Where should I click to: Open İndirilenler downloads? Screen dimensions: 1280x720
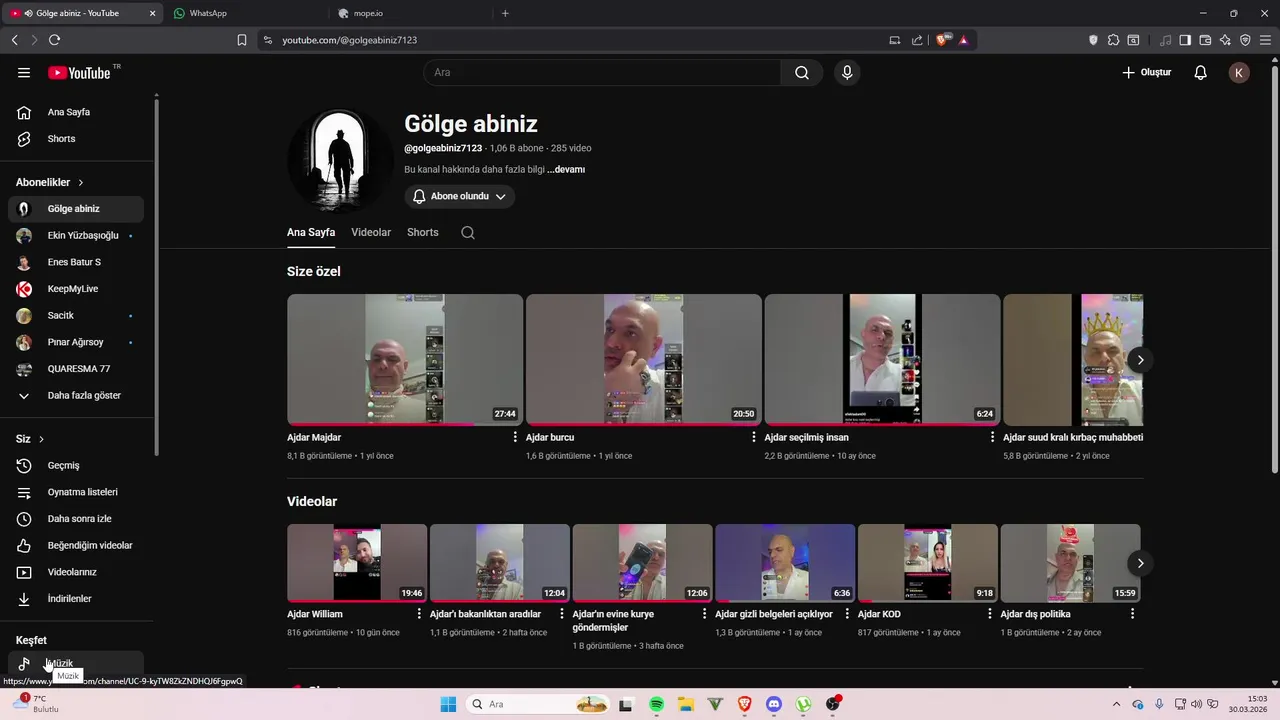(x=76, y=598)
